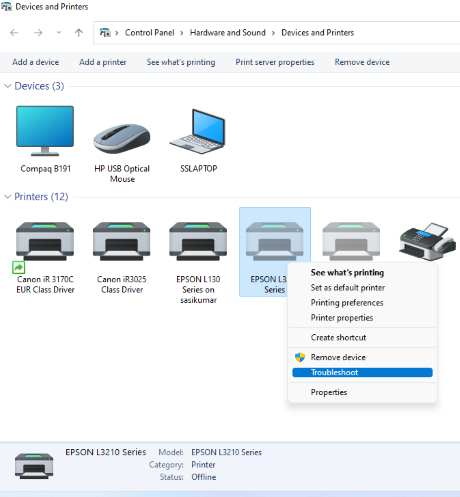Click the title bar Devices and Printers icon
Image resolution: width=460 pixels, height=497 pixels.
6,6
